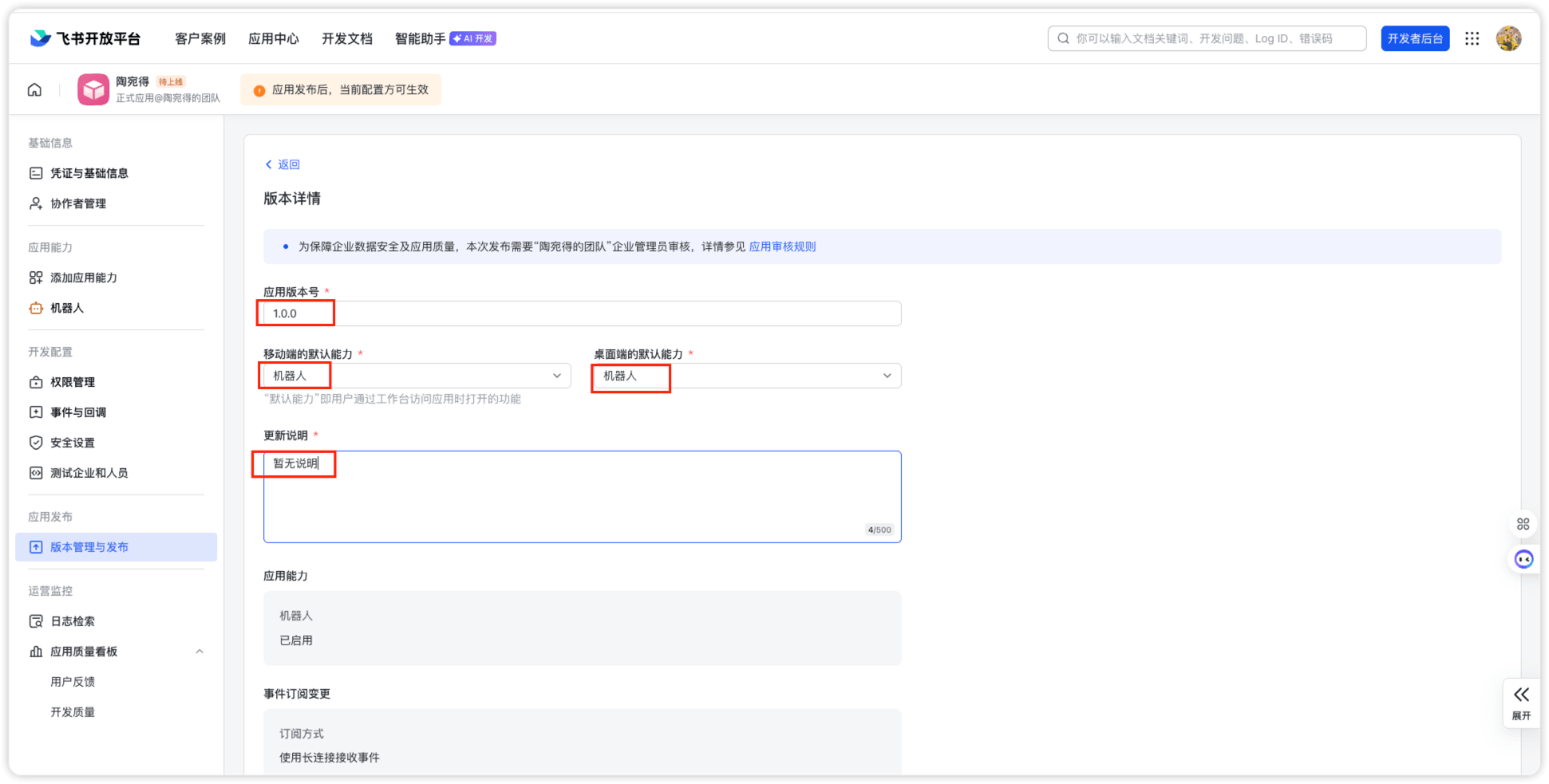Open the 移动端的默认能力 dropdown

417,376
